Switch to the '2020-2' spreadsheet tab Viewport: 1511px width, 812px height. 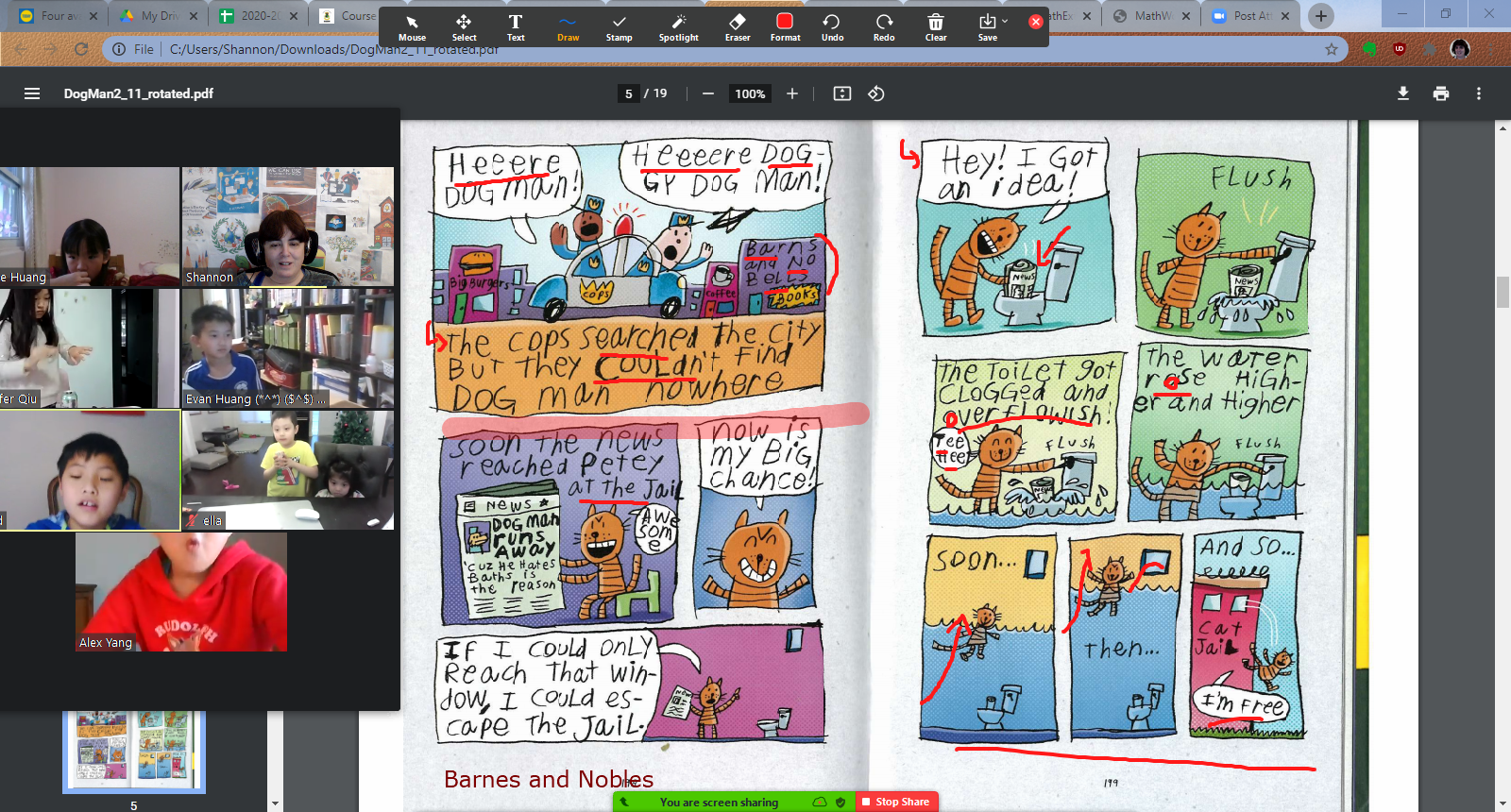(x=257, y=16)
